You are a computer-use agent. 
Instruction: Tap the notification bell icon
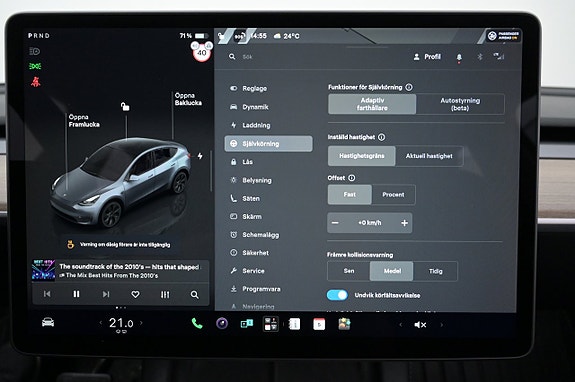459,57
